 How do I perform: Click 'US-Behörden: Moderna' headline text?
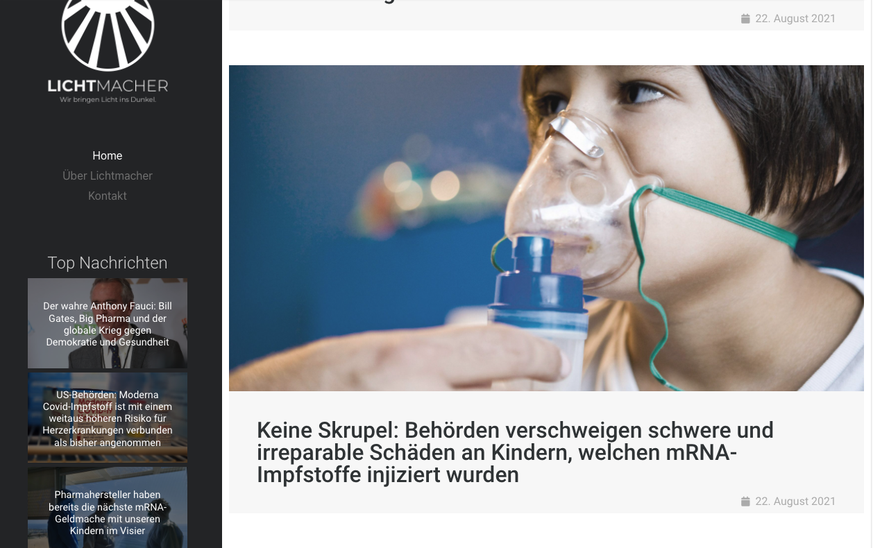107,419
